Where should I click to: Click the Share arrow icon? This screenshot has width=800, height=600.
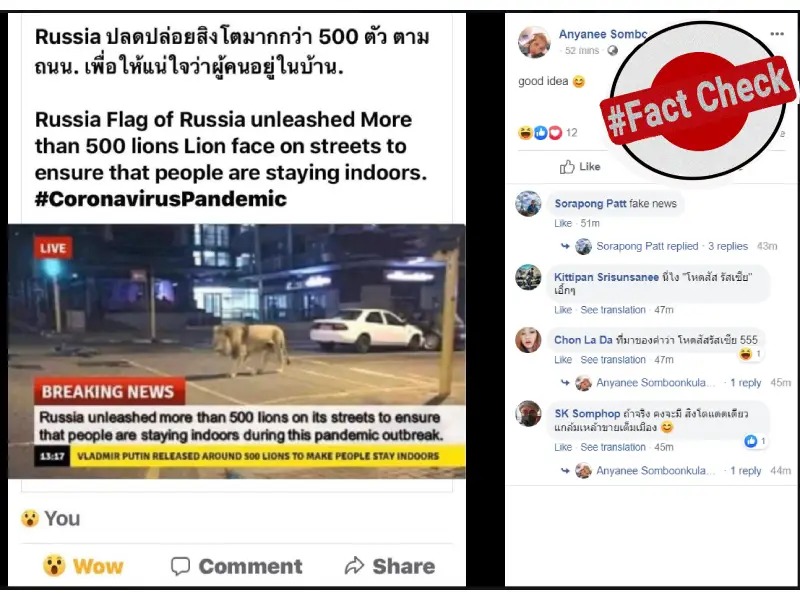click(x=354, y=565)
